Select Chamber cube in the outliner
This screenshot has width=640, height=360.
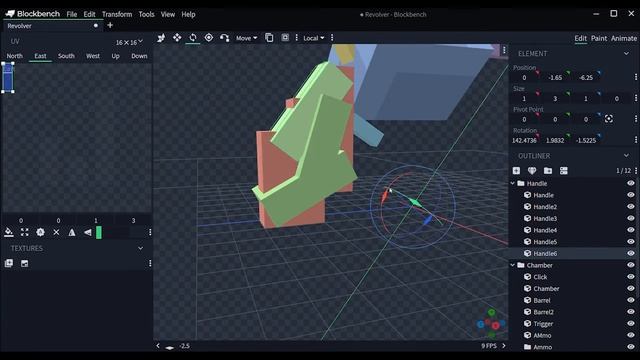pyautogui.click(x=546, y=289)
